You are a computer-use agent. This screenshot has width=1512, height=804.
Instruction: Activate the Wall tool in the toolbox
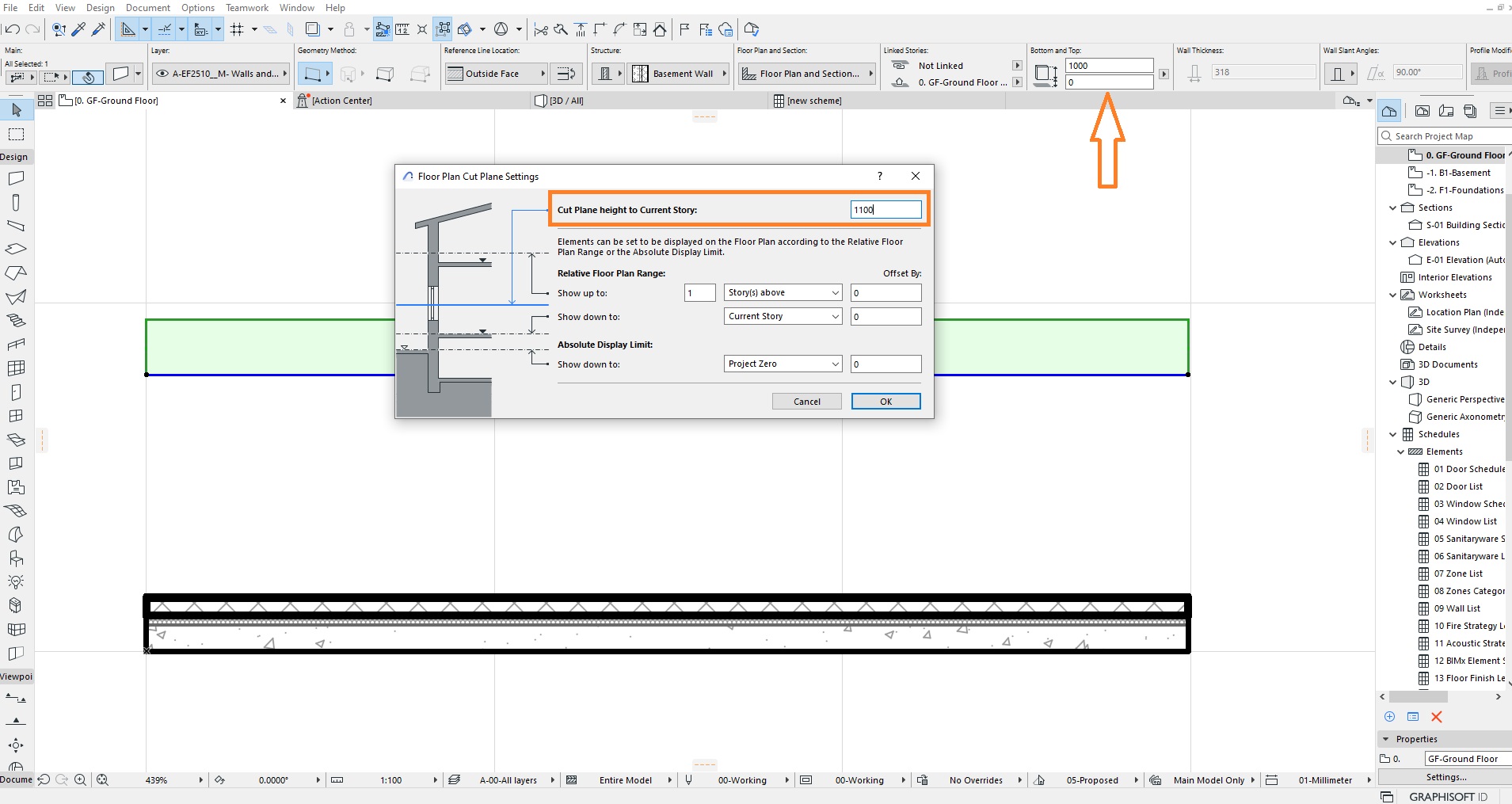[16, 178]
